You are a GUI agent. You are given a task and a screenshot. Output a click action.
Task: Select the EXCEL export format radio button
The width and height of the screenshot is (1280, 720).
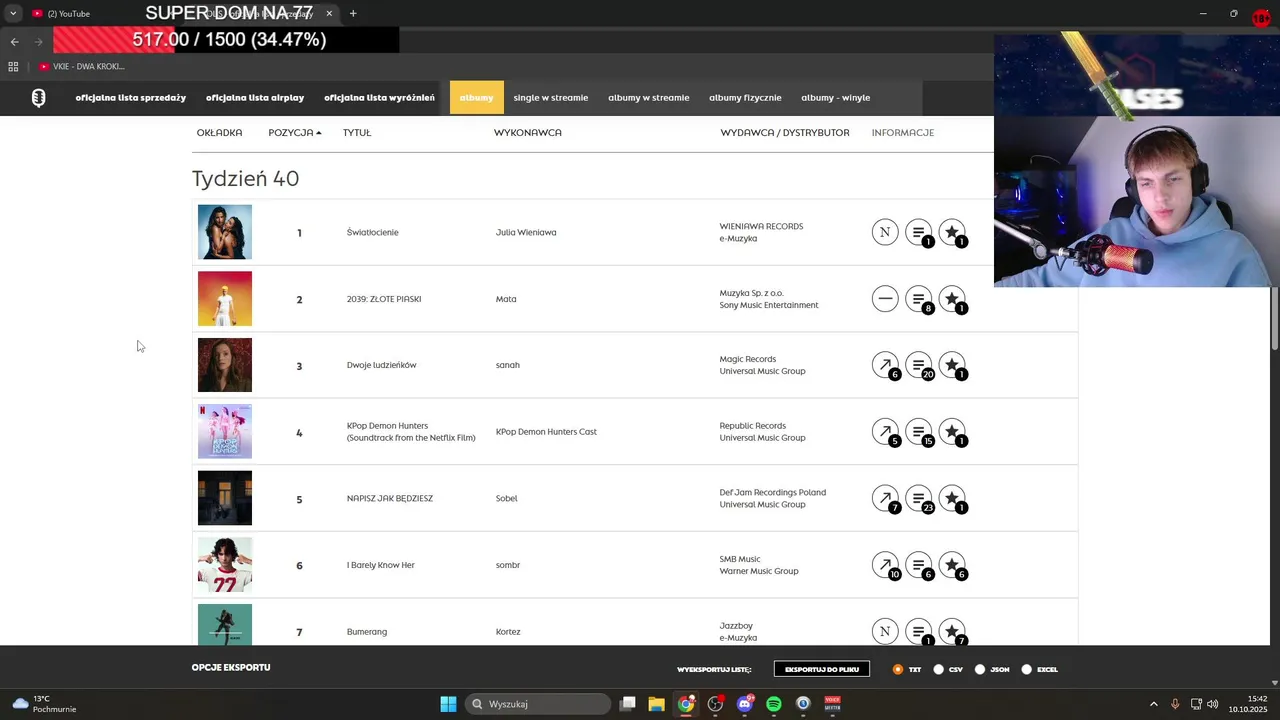(x=1026, y=669)
